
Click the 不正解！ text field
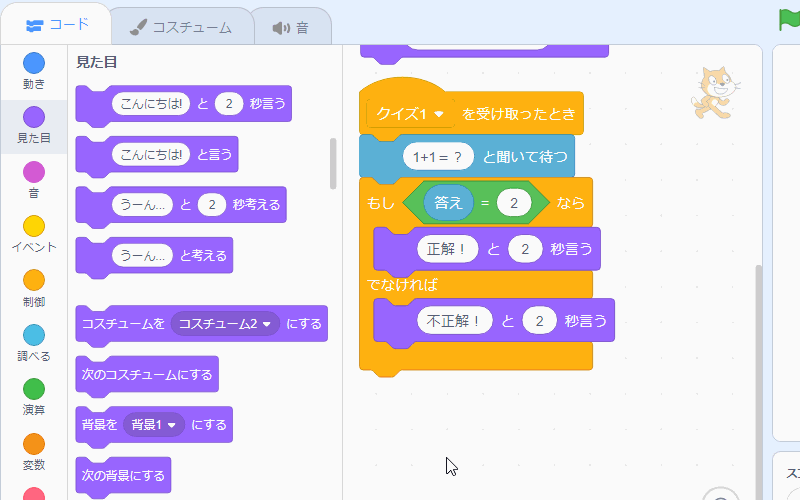pyautogui.click(x=455, y=320)
